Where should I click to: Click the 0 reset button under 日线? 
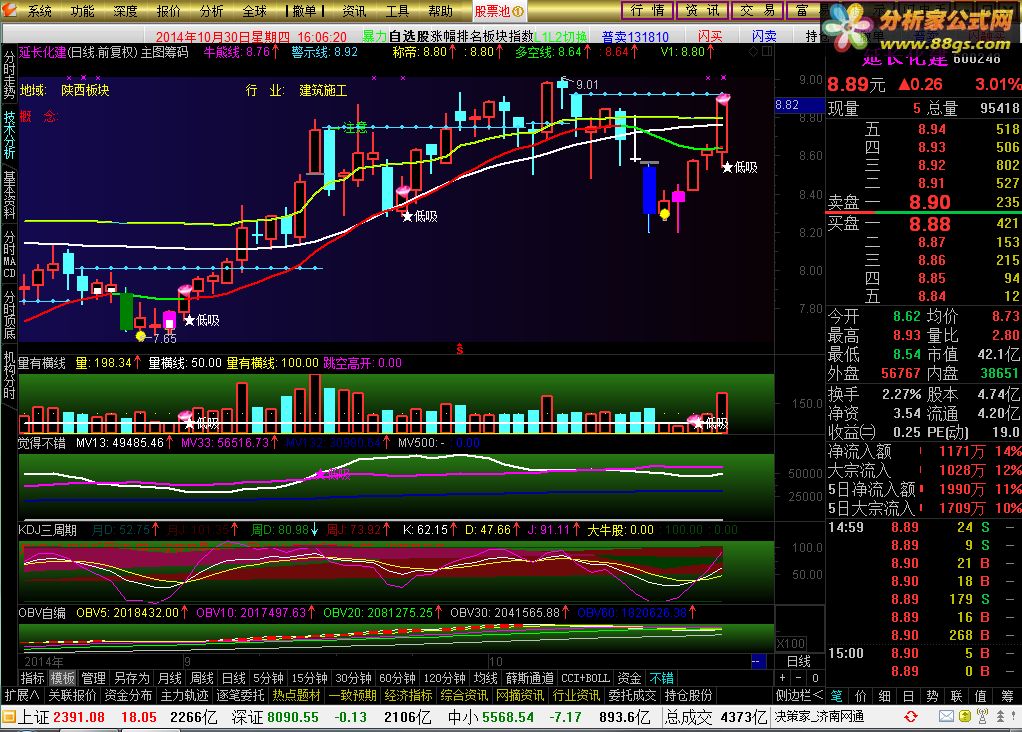[815, 678]
